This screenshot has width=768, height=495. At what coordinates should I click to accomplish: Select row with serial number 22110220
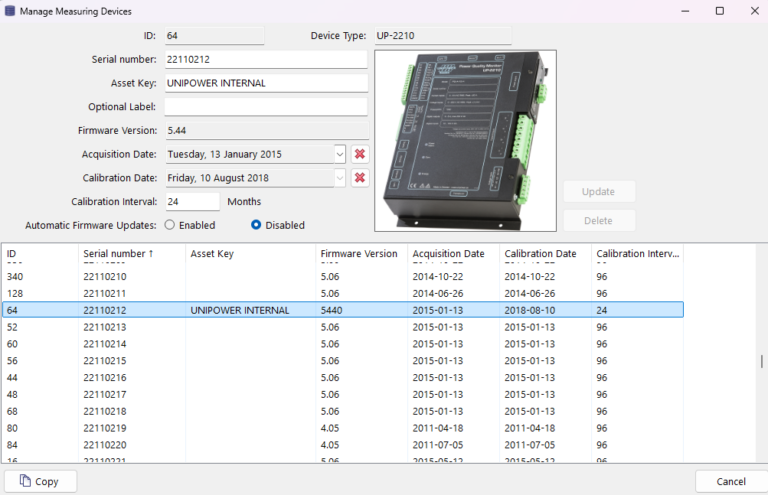point(343,445)
